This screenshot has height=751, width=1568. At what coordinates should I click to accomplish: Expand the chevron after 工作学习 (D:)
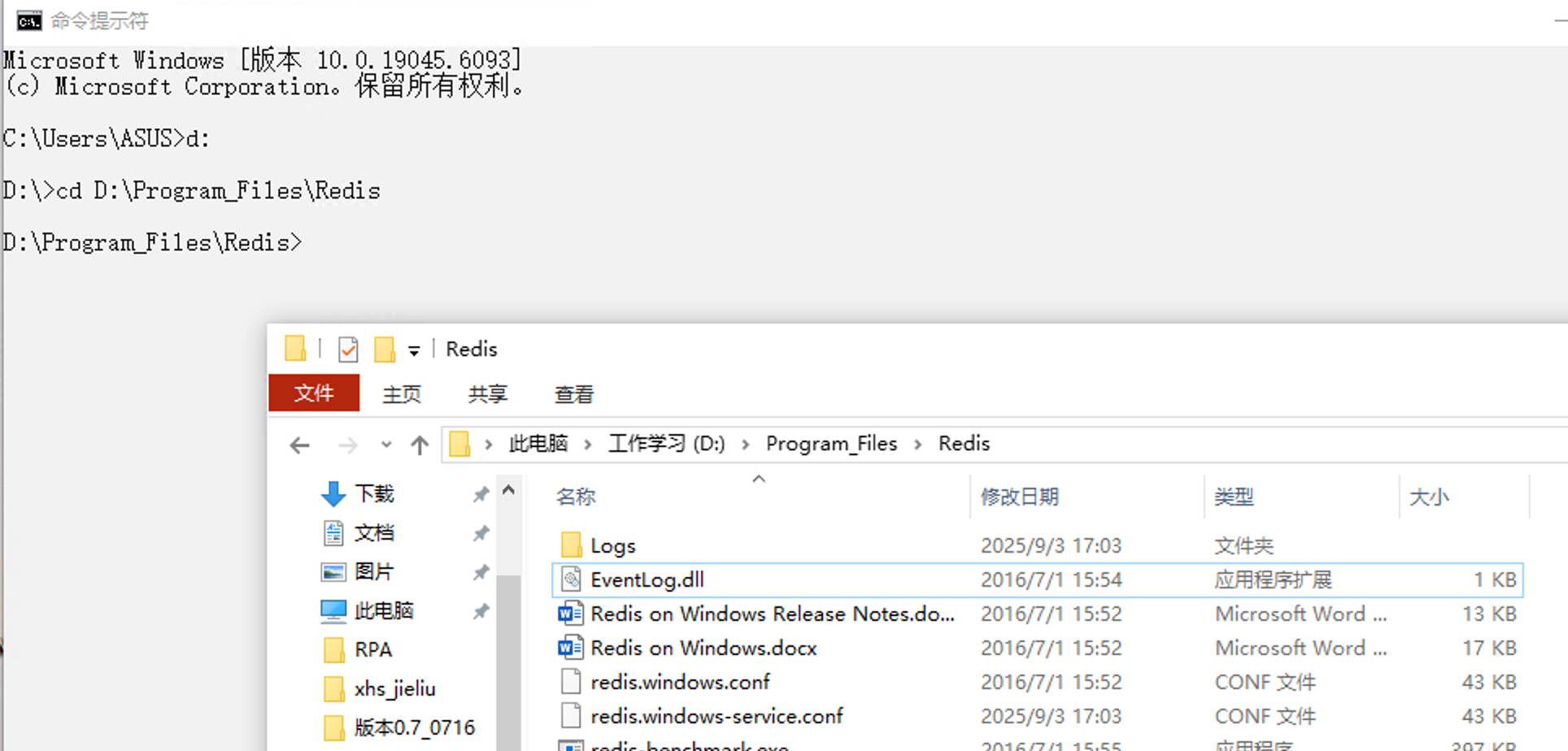coord(745,444)
